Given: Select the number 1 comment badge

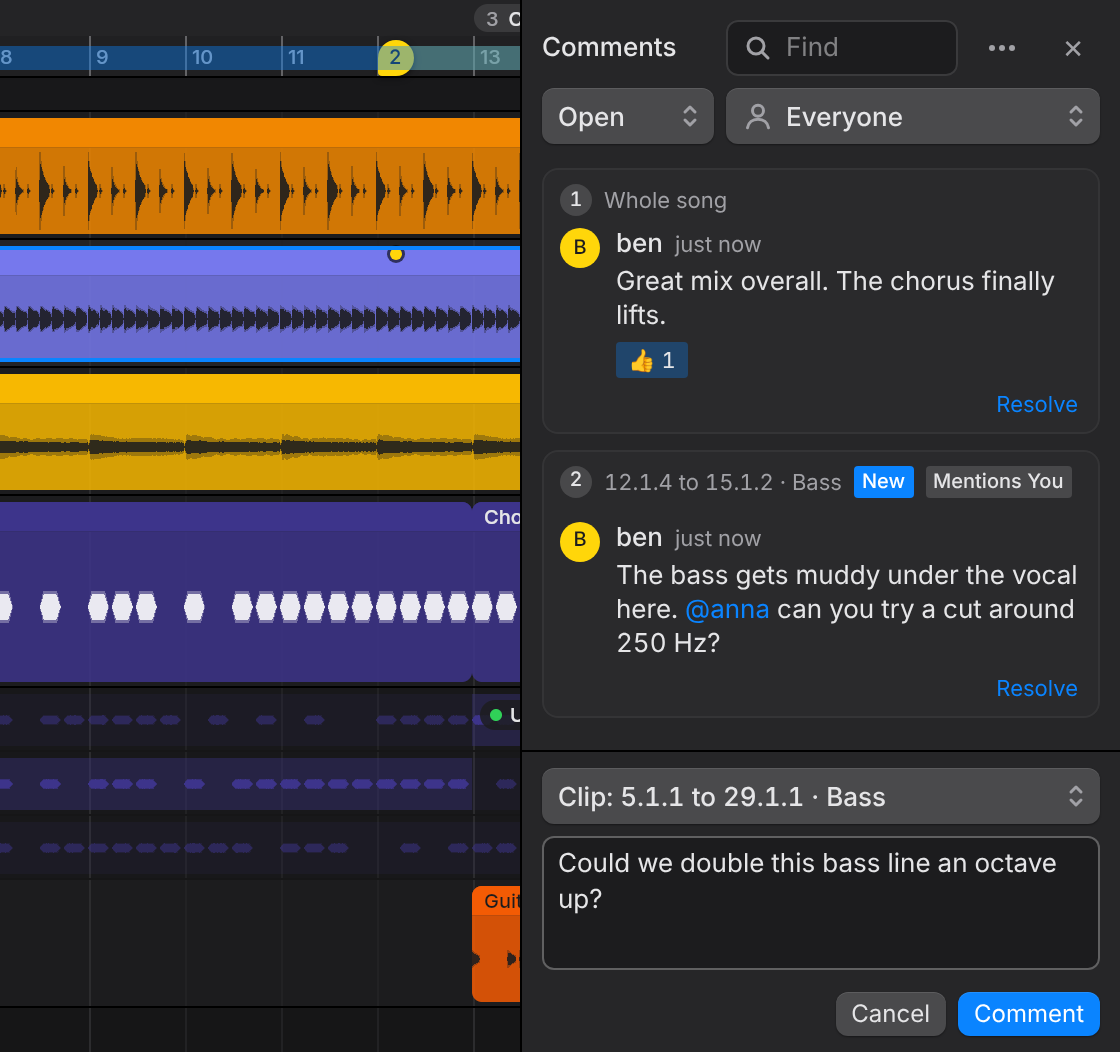Looking at the screenshot, I should click(x=576, y=199).
